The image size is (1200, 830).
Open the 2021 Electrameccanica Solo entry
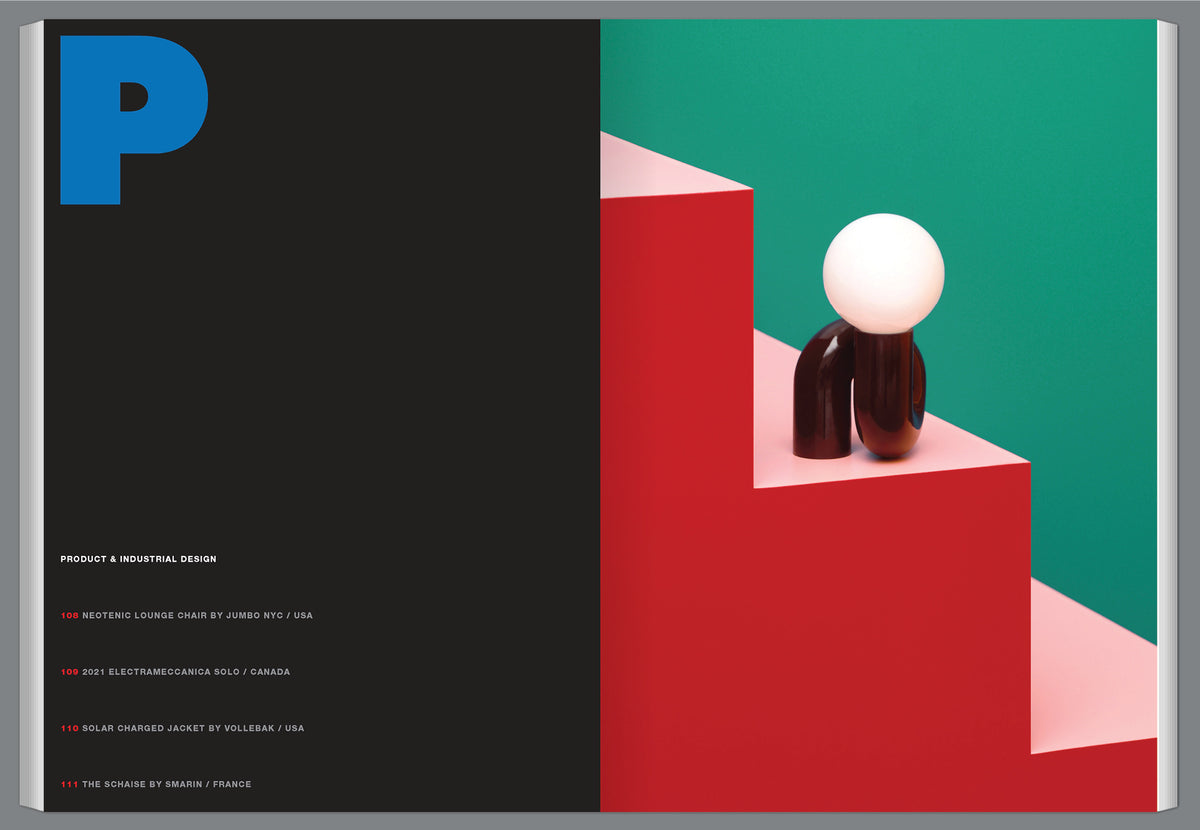coord(176,672)
